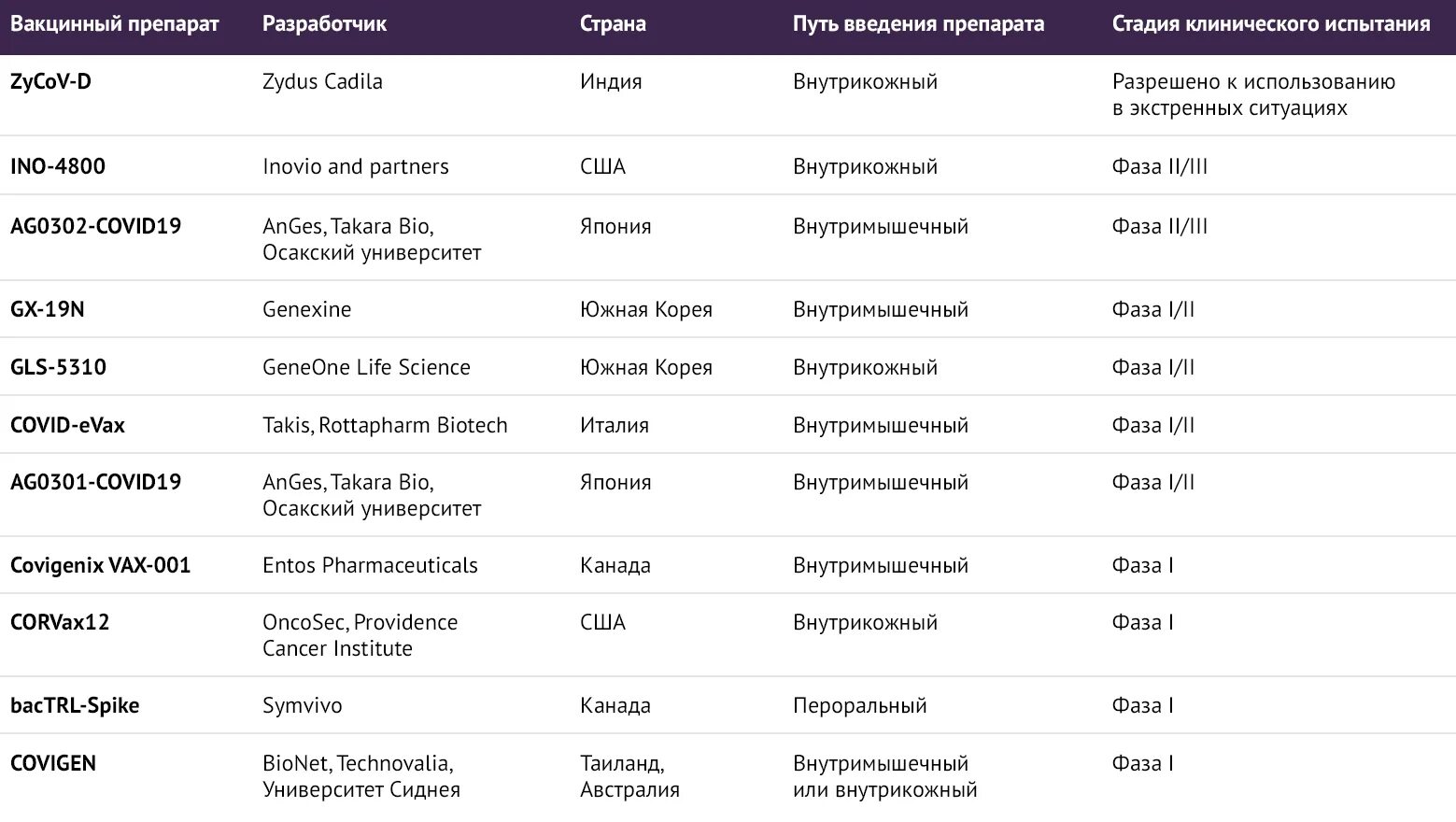Screen dimensions: 1456x822
Task: Click the 'Стадия клинического испытания' header
Action: tap(1271, 24)
